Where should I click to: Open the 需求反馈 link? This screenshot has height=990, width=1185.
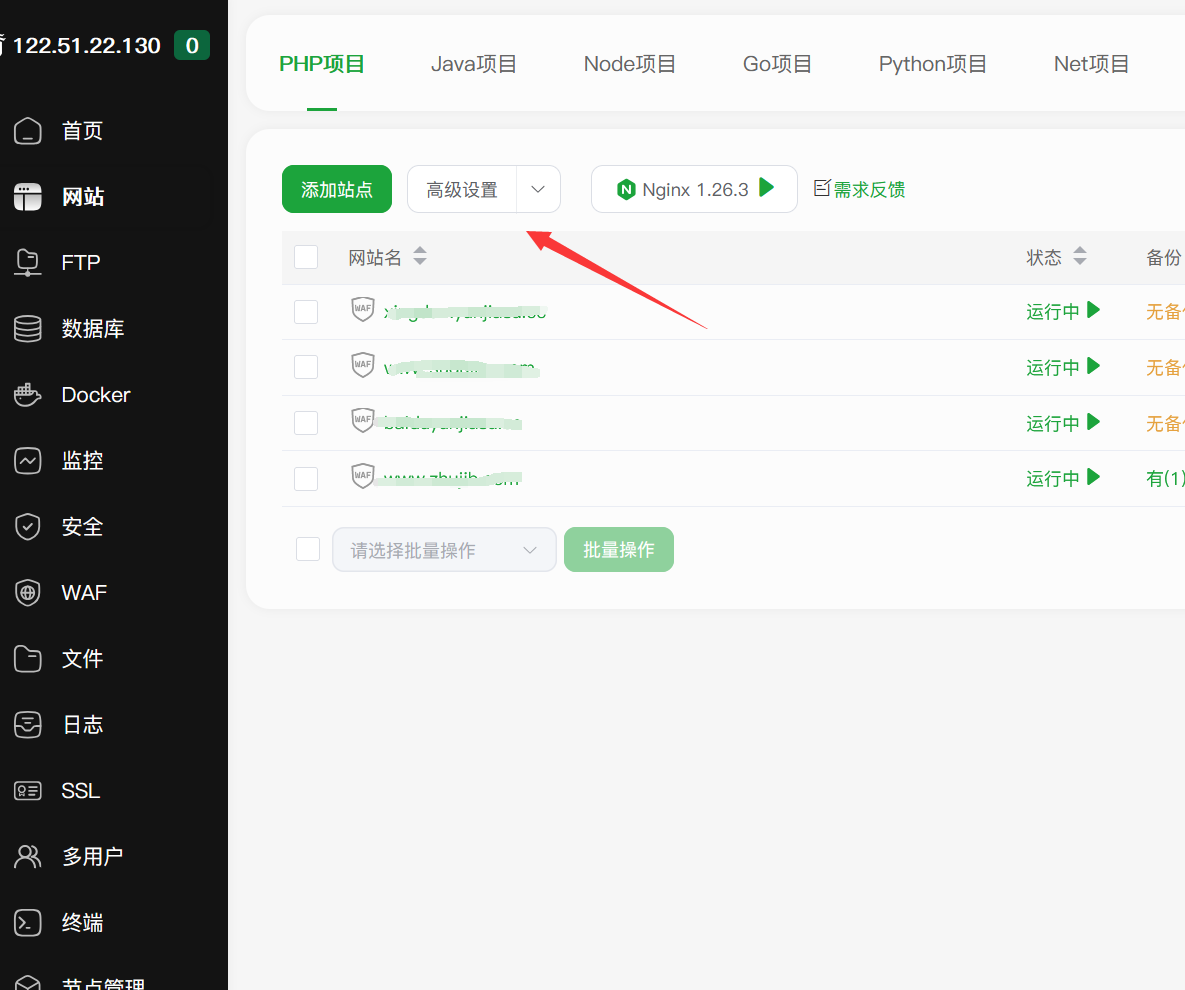click(x=869, y=190)
